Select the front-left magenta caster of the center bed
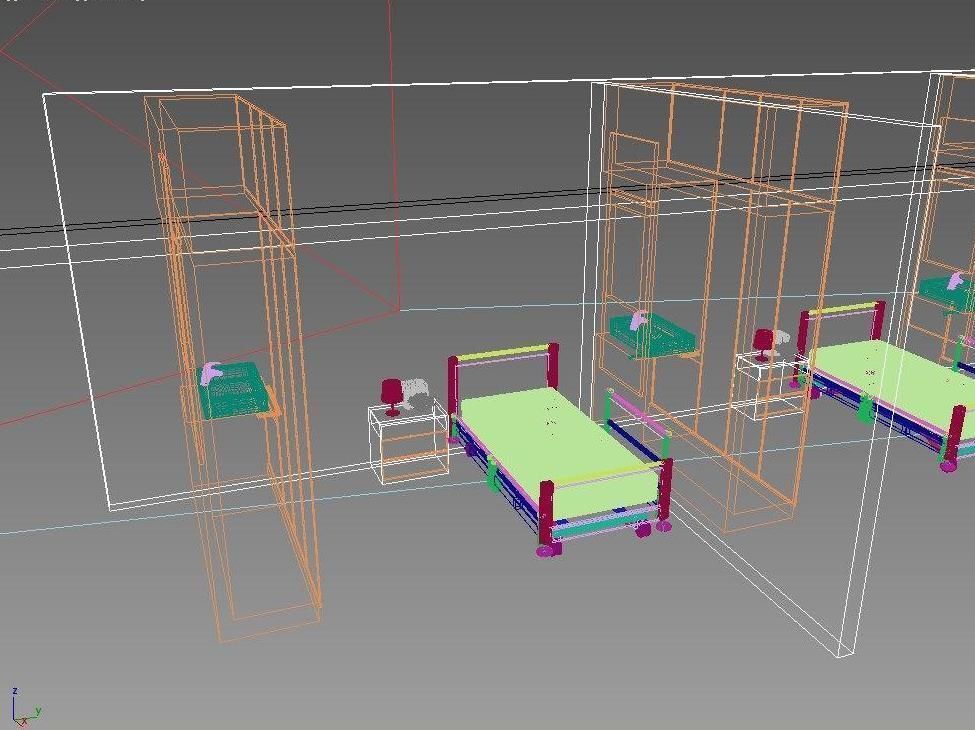975x730 pixels. pyautogui.click(x=548, y=550)
